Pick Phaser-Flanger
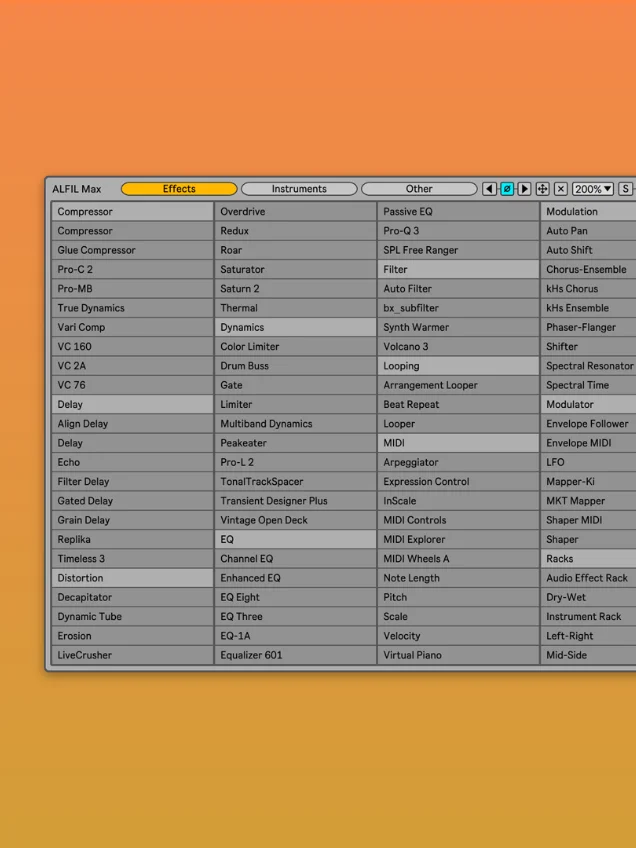This screenshot has height=848, width=636. point(588,327)
